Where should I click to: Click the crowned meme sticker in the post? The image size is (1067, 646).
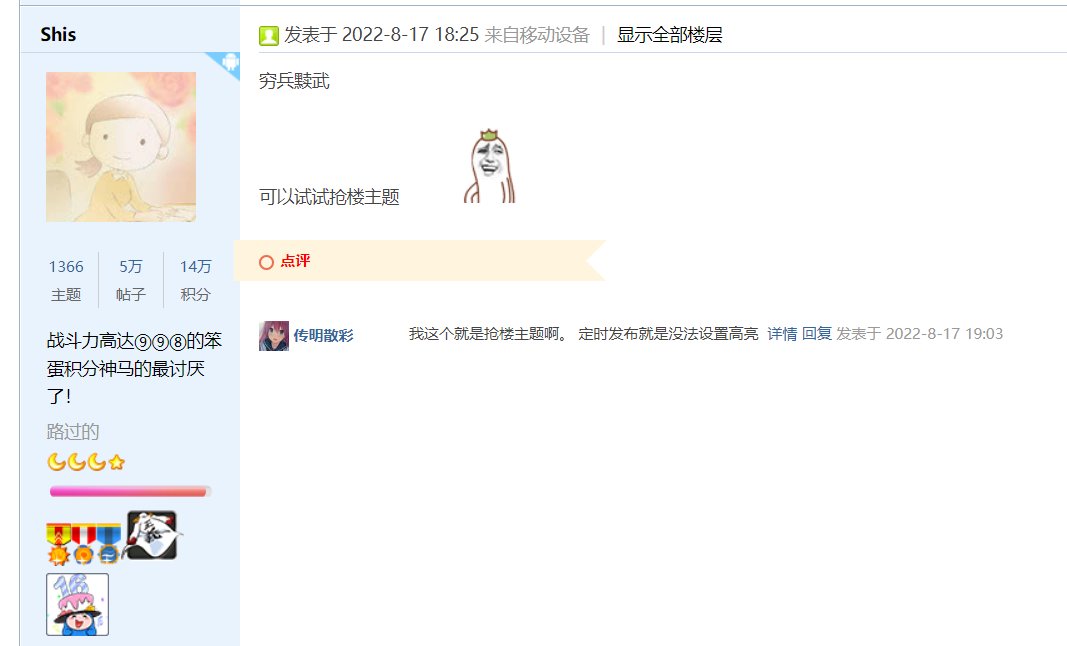489,166
